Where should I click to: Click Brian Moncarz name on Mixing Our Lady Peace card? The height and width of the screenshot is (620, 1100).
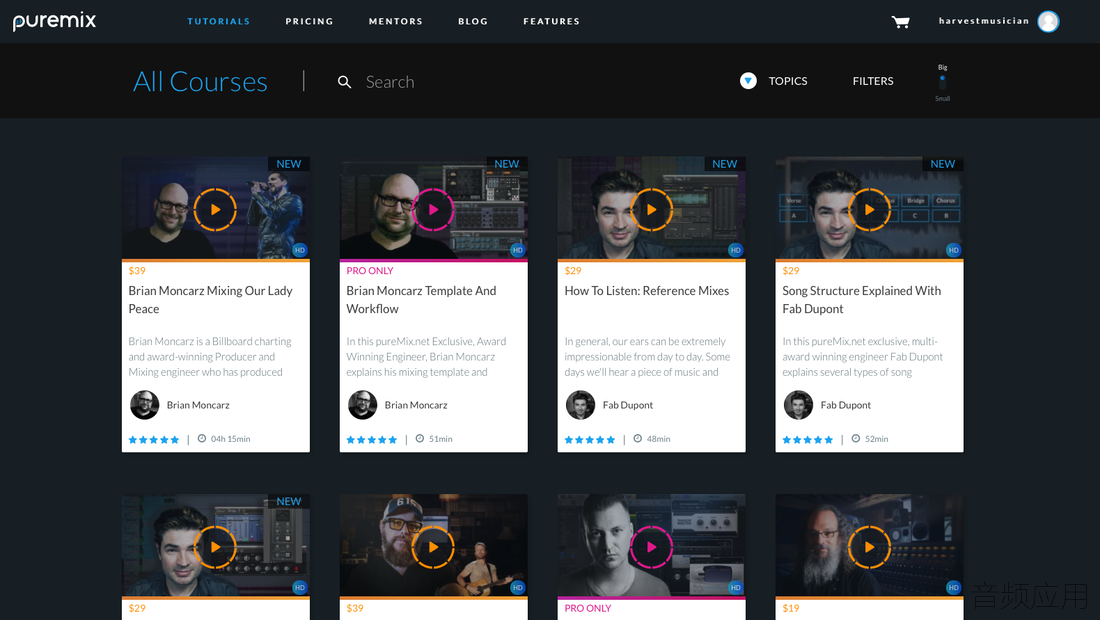[198, 405]
